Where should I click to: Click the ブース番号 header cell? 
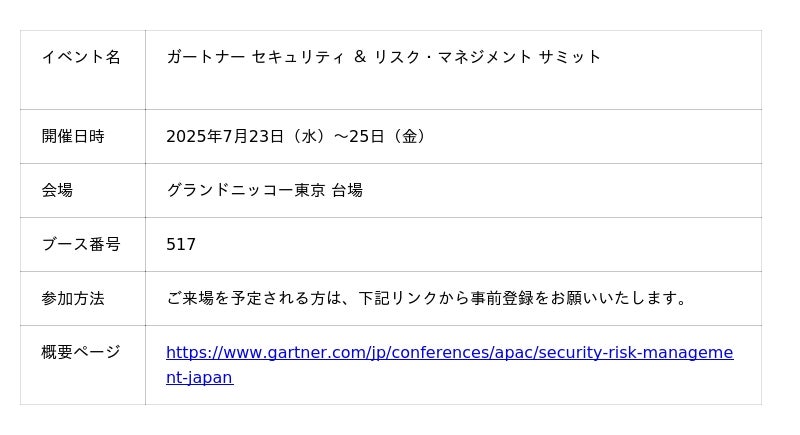pos(83,245)
